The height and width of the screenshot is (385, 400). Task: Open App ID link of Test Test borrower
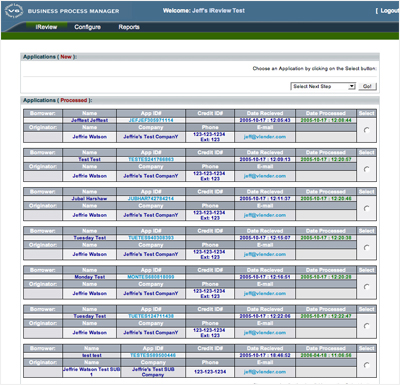151,159
